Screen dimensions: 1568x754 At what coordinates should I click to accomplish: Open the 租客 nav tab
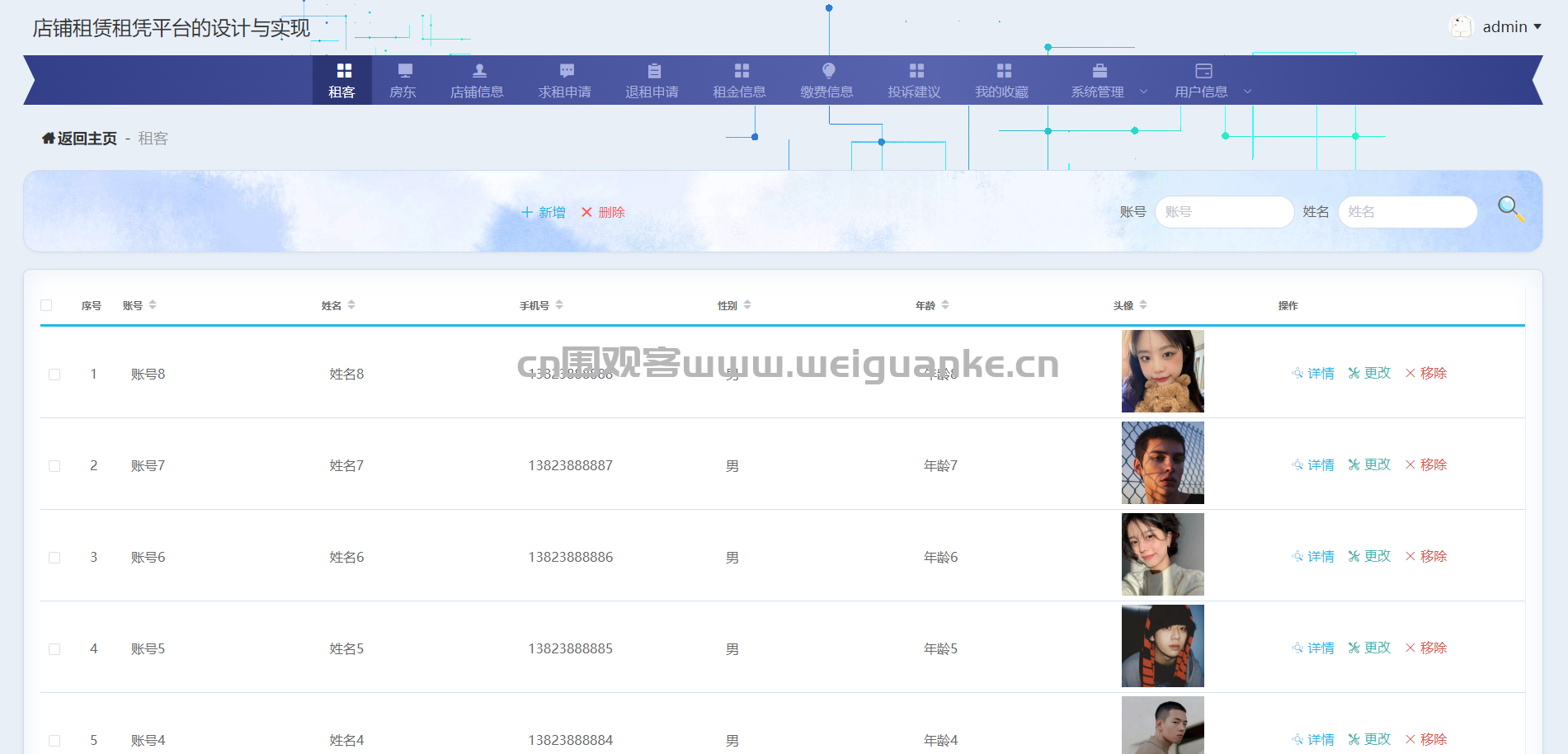[x=341, y=80]
